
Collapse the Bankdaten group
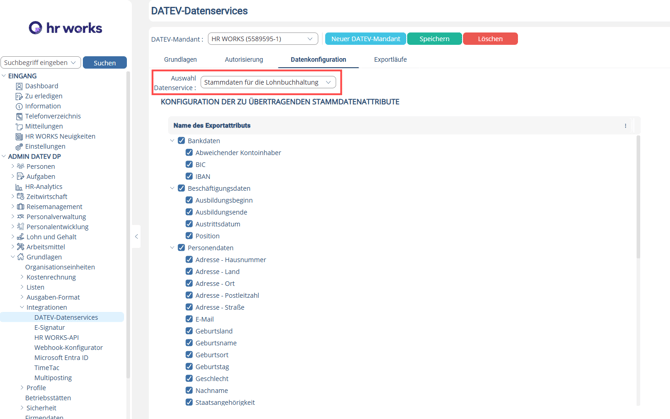172,141
